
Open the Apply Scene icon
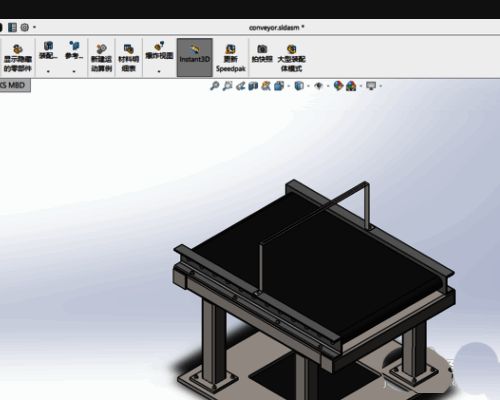tap(351, 86)
